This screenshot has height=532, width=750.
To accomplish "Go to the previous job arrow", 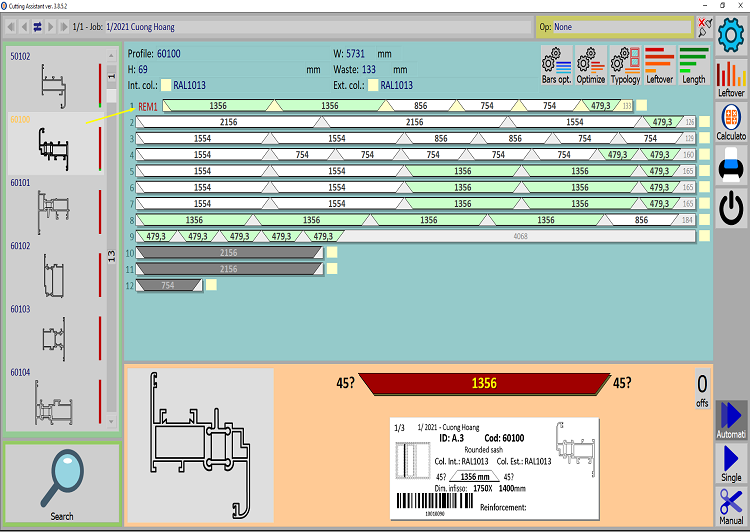I will [x=24, y=27].
